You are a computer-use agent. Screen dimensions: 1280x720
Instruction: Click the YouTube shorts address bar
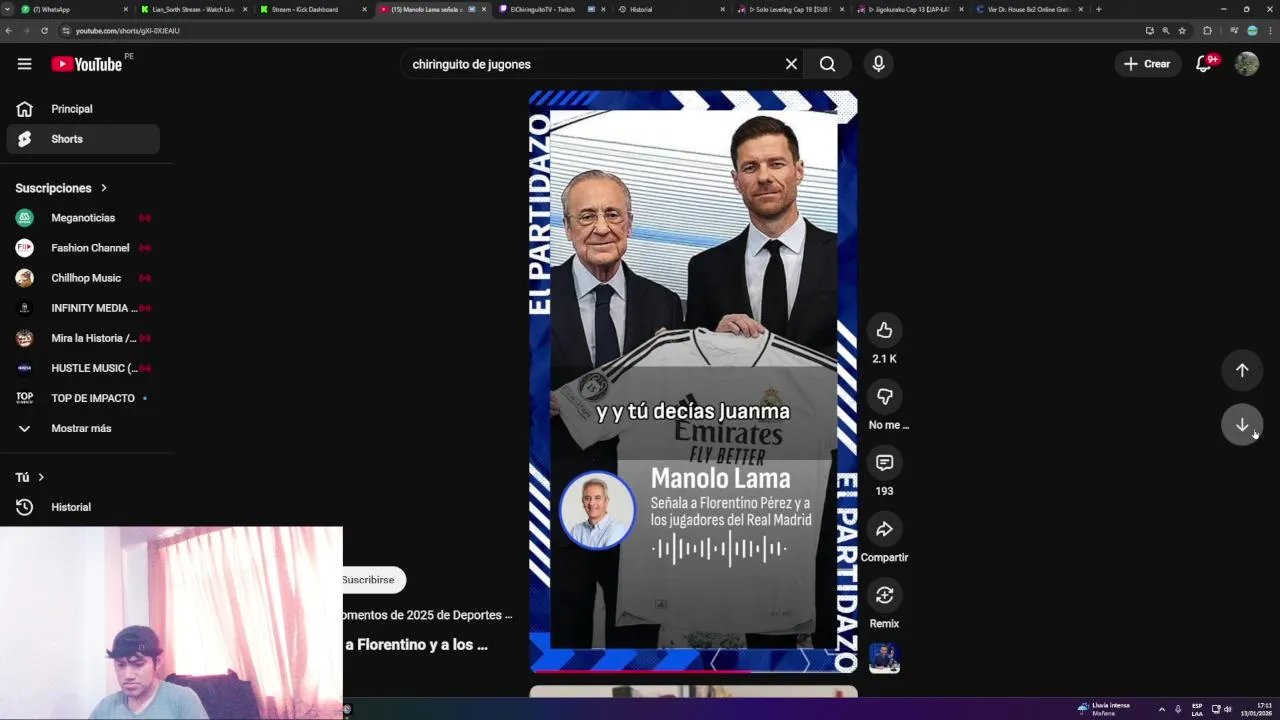click(x=600, y=31)
